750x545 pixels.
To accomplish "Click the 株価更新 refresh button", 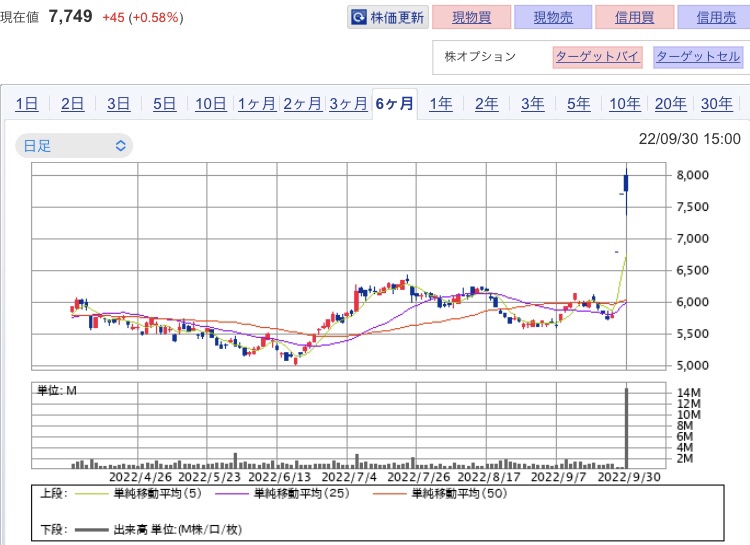I will [388, 17].
